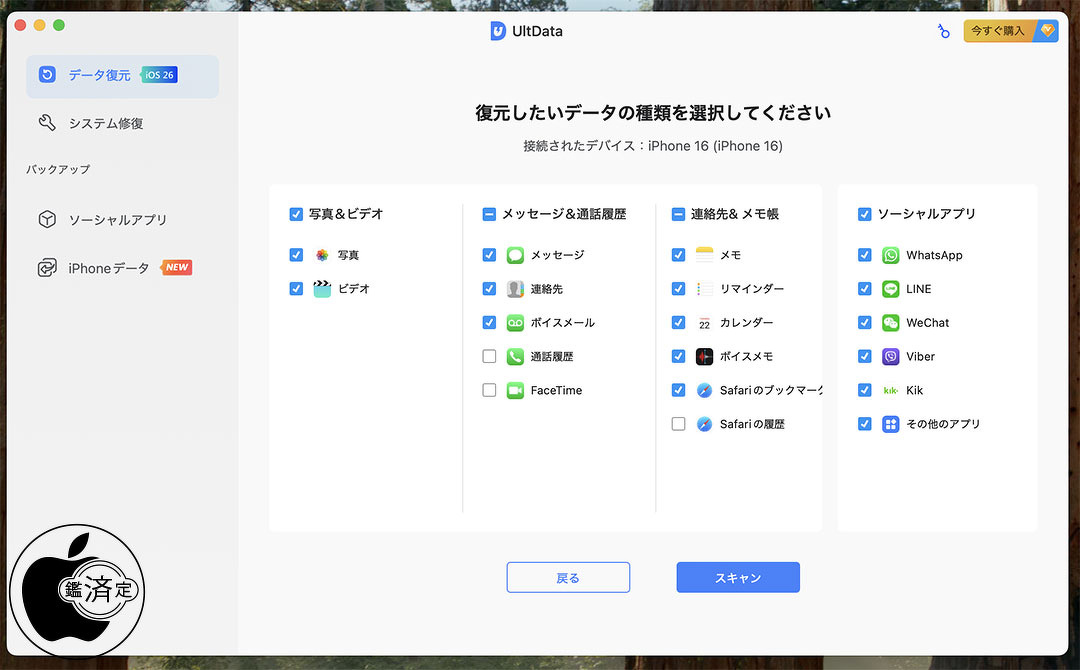
Task: Click the ビデオ clapperboard icon
Action: point(322,289)
